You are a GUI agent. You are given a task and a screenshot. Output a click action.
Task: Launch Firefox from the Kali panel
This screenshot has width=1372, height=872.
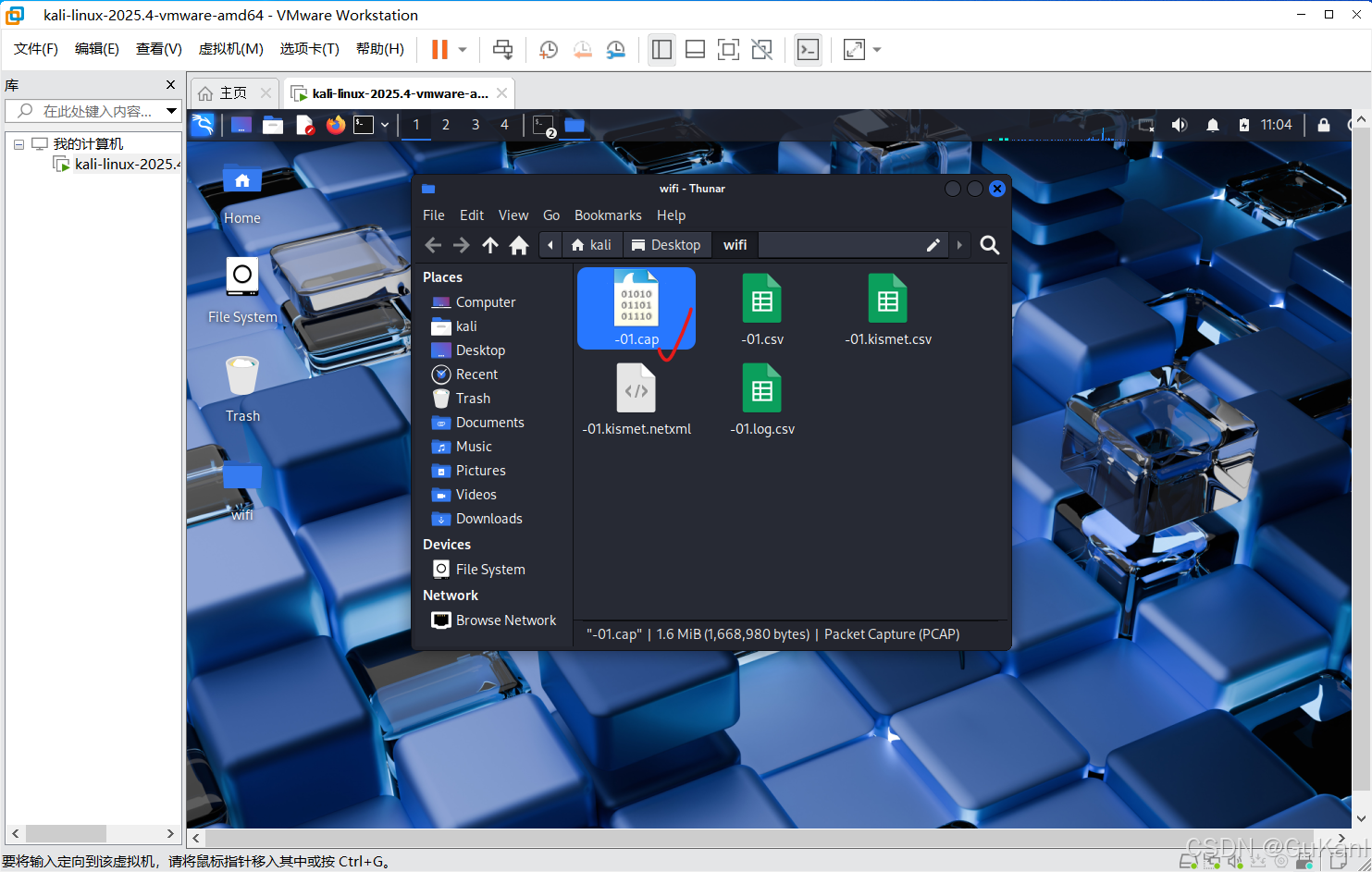click(x=335, y=125)
